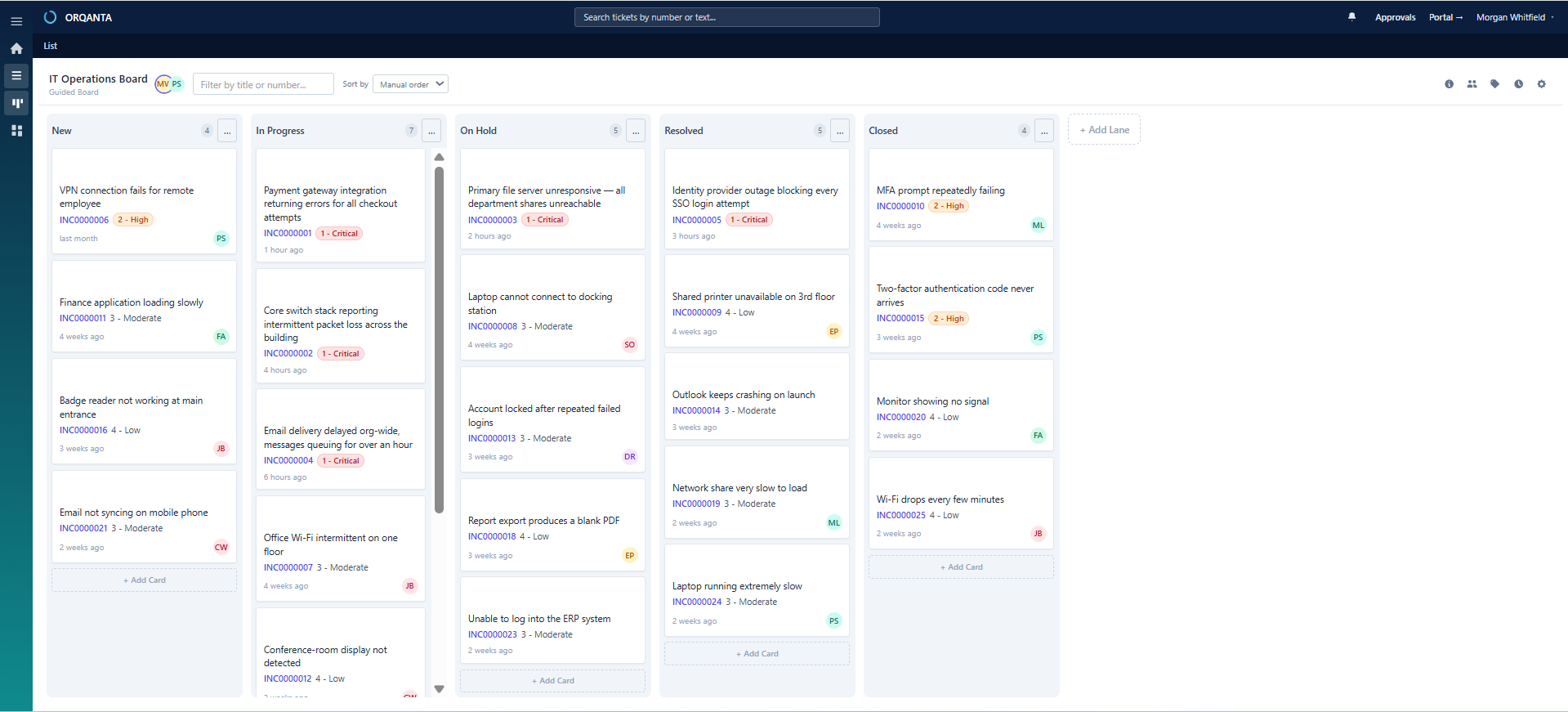
Task: Add a card to the On Hold lane
Action: [x=553, y=681]
